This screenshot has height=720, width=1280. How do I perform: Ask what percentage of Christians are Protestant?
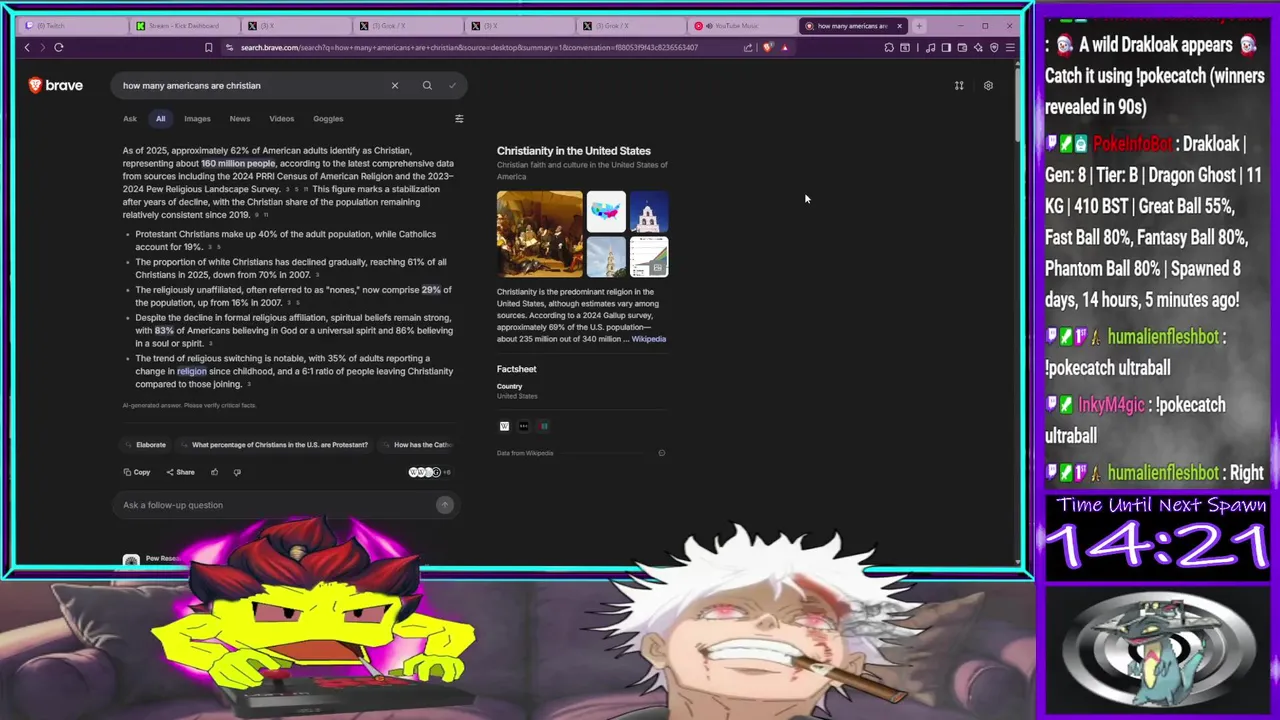(x=275, y=444)
